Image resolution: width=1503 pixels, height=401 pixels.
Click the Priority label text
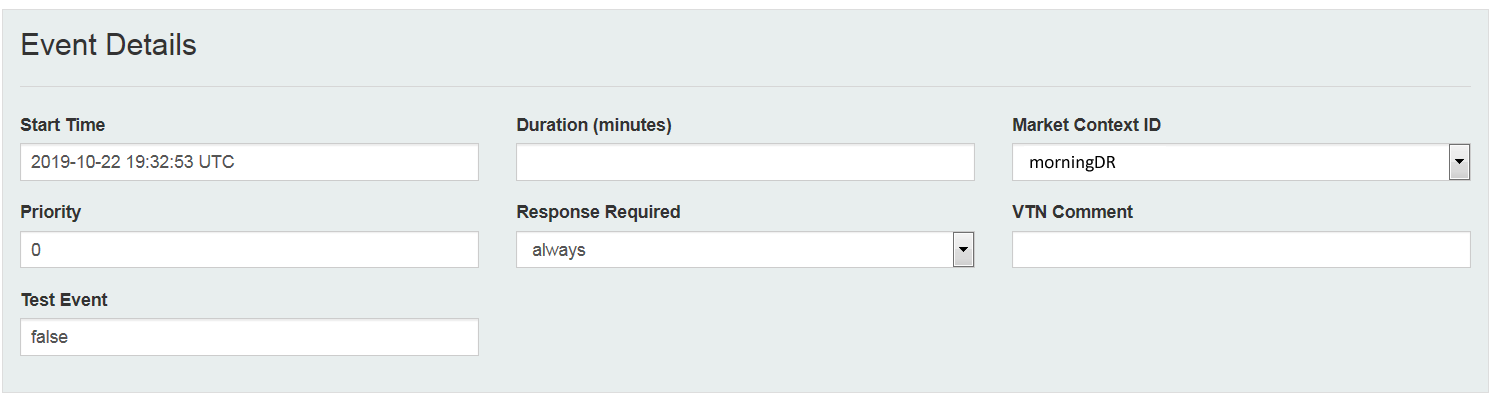(50, 212)
